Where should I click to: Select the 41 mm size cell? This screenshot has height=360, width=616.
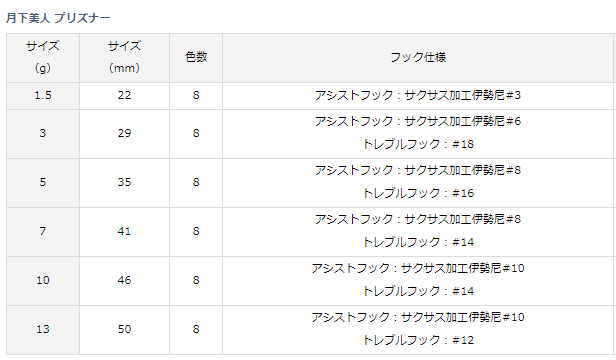[x=124, y=232]
